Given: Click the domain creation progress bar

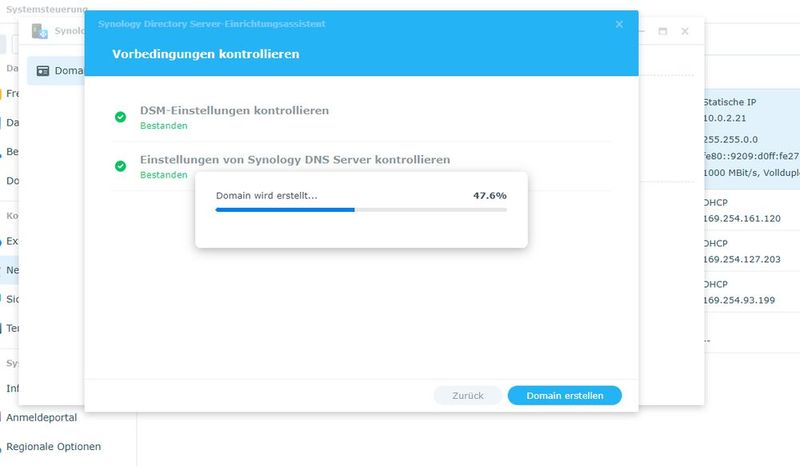Looking at the screenshot, I should (361, 209).
